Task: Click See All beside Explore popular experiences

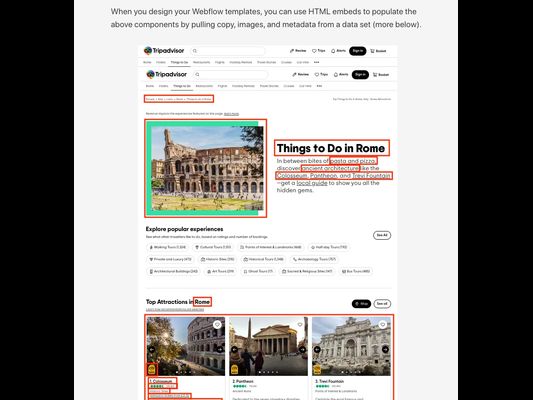Action: [382, 235]
